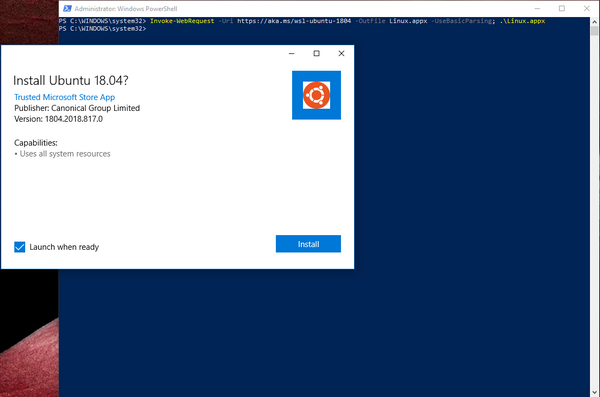Click the PowerShell scrollbar thumb

click(x=594, y=31)
